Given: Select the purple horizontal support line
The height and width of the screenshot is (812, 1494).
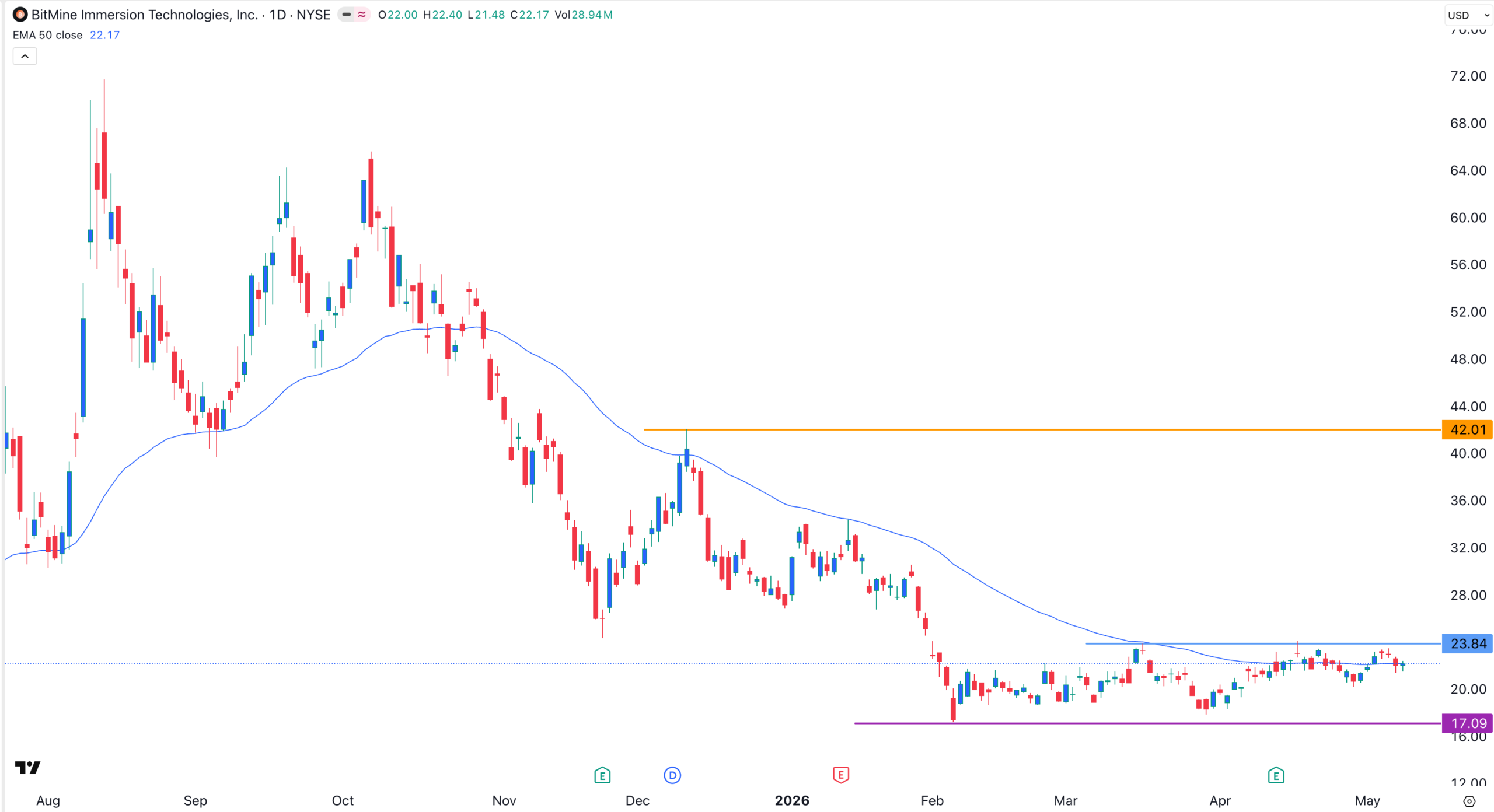Looking at the screenshot, I should (1147, 723).
